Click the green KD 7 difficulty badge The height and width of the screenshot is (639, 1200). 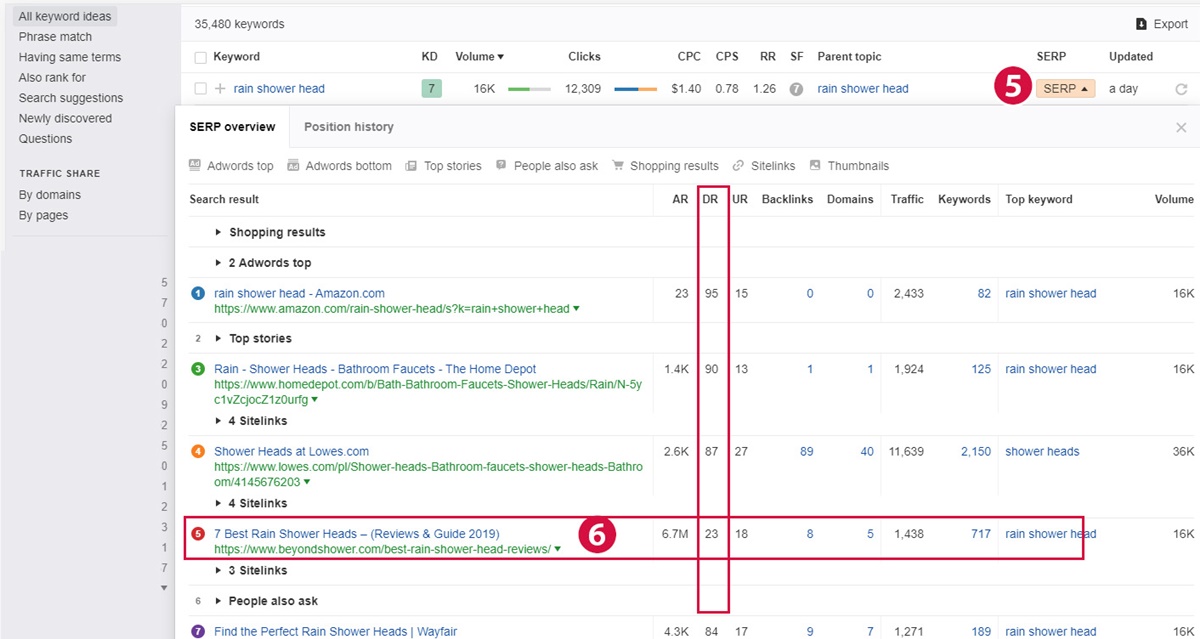click(x=431, y=89)
